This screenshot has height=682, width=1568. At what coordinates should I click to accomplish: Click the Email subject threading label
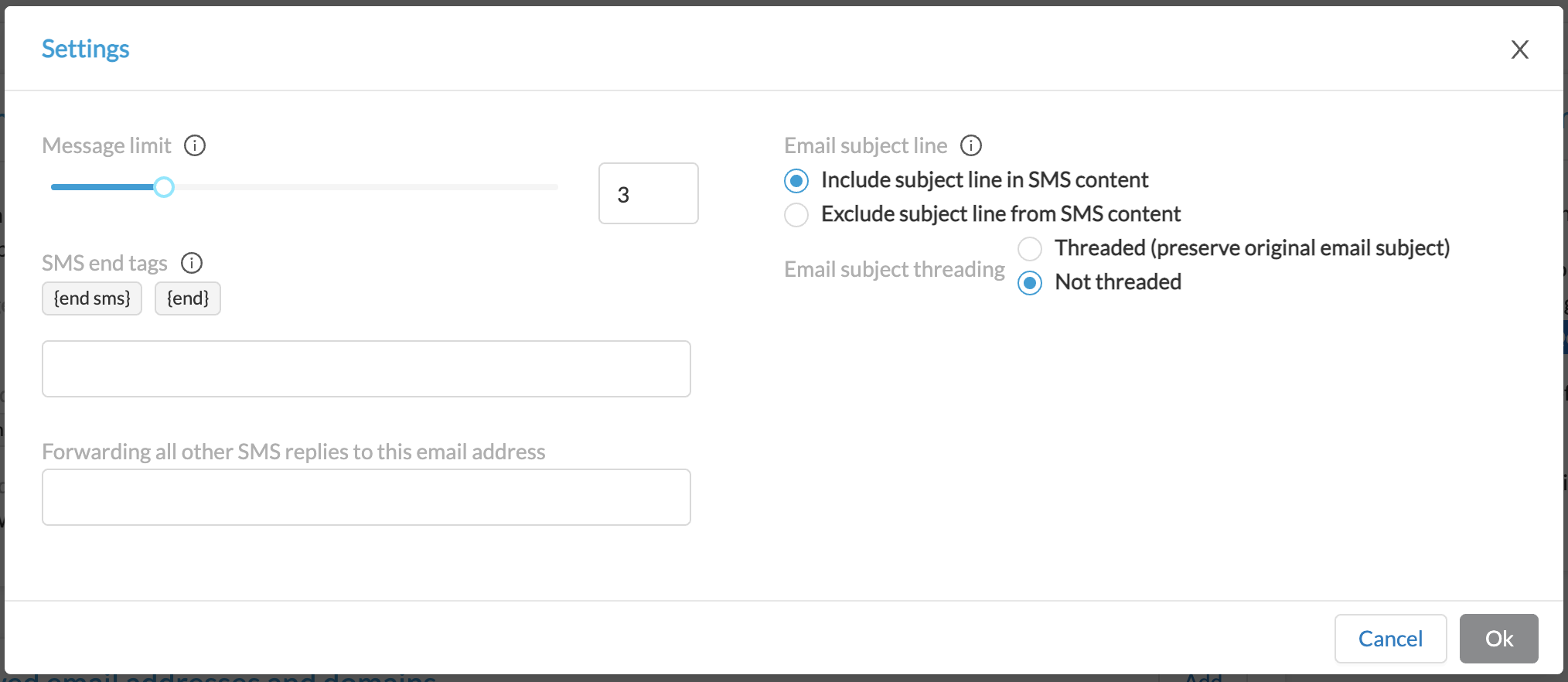[895, 269]
